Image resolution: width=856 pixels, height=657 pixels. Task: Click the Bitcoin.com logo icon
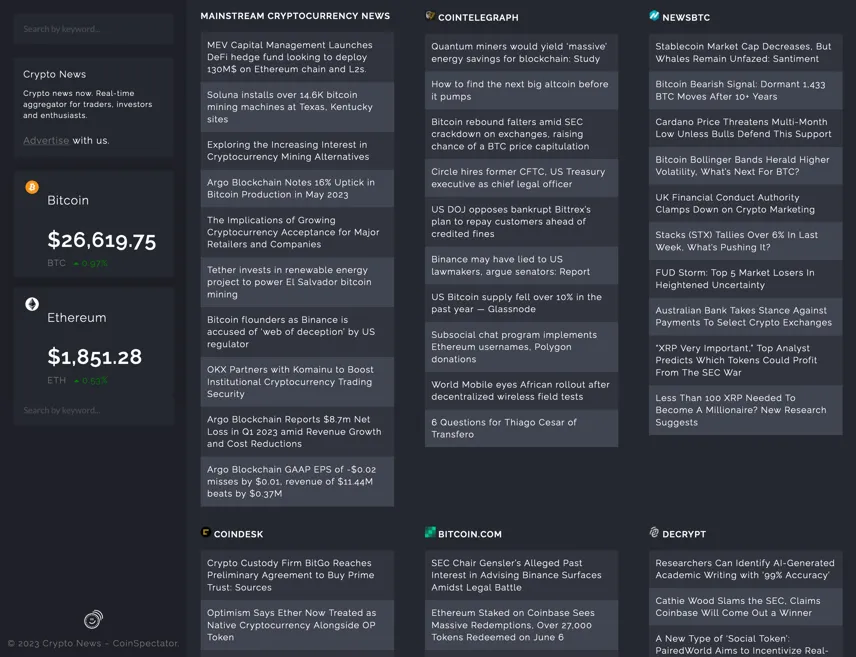click(430, 532)
